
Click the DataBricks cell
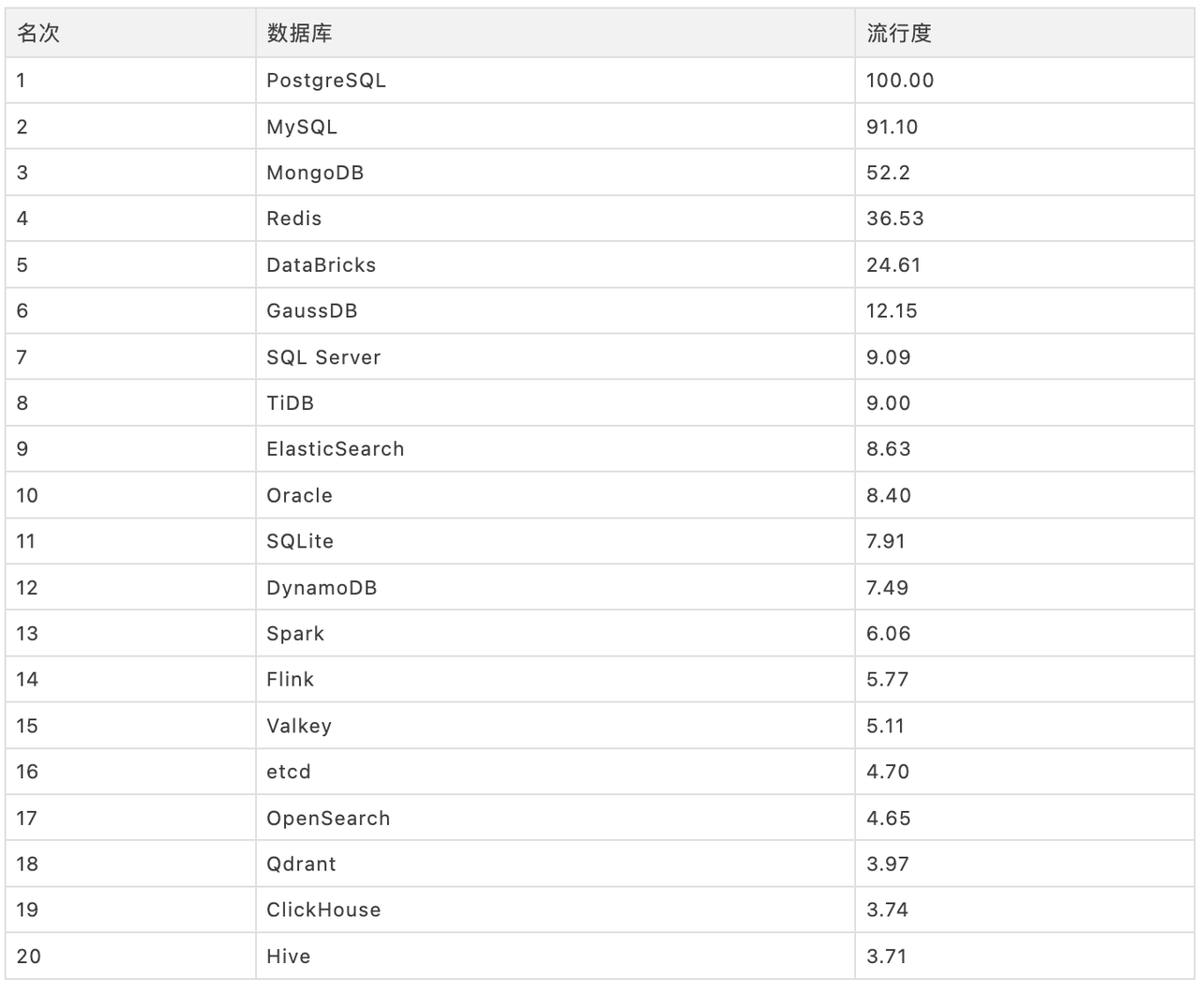tap(322, 265)
